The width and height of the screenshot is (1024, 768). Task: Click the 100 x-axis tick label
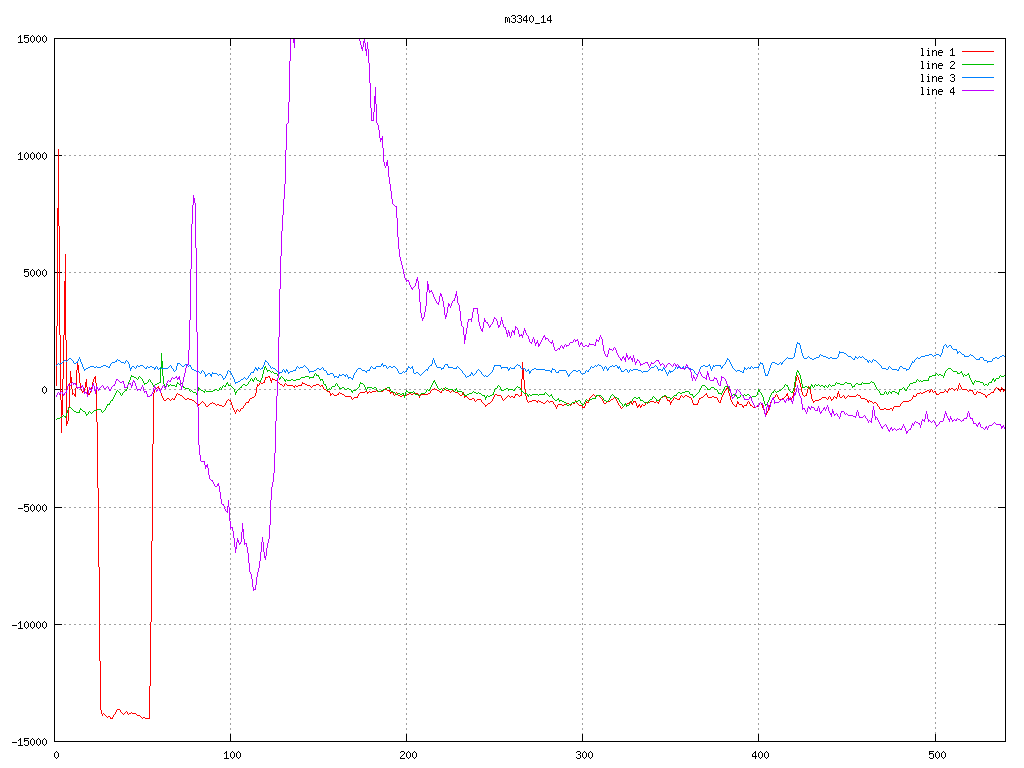231,755
